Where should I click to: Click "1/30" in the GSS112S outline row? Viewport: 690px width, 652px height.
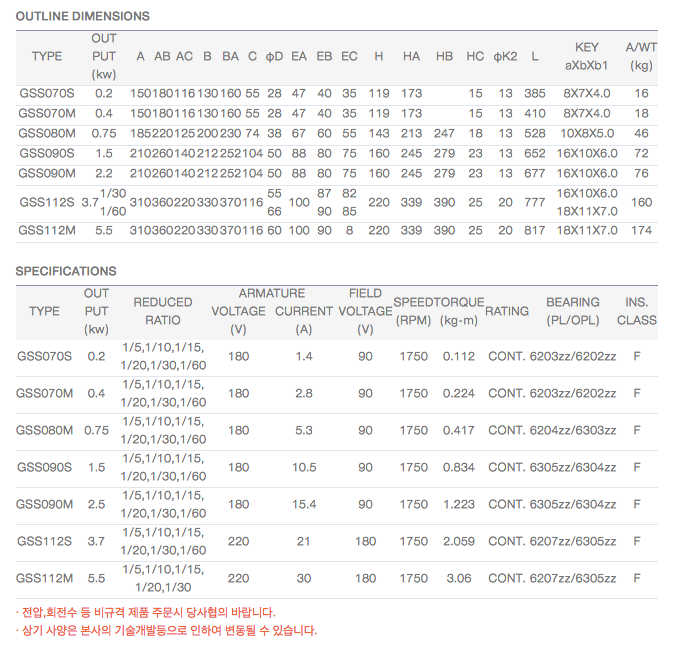(x=113, y=193)
